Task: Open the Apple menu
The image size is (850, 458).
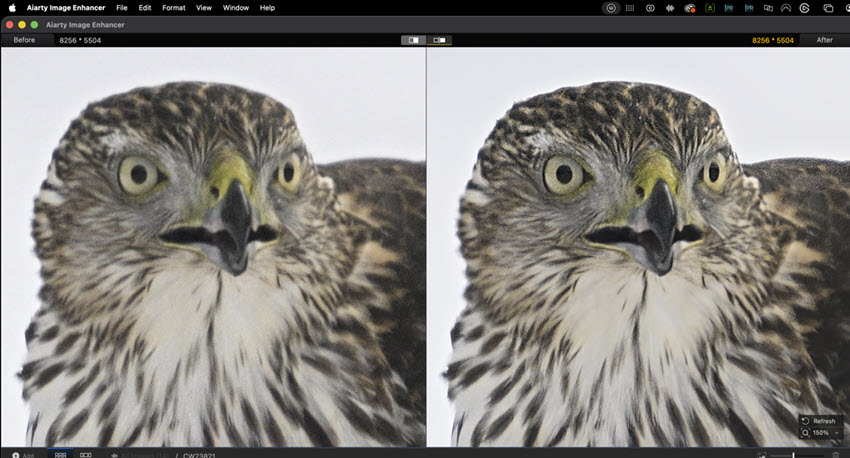Action: [12, 8]
